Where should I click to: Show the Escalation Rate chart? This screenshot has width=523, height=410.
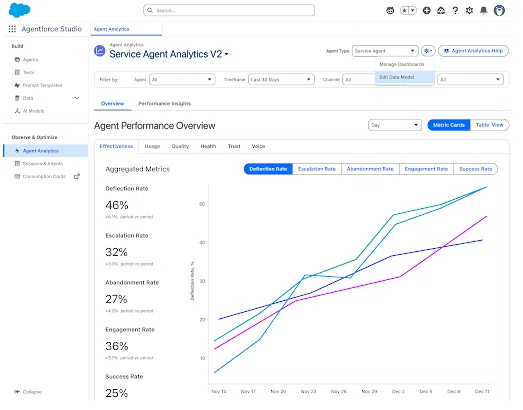point(317,169)
